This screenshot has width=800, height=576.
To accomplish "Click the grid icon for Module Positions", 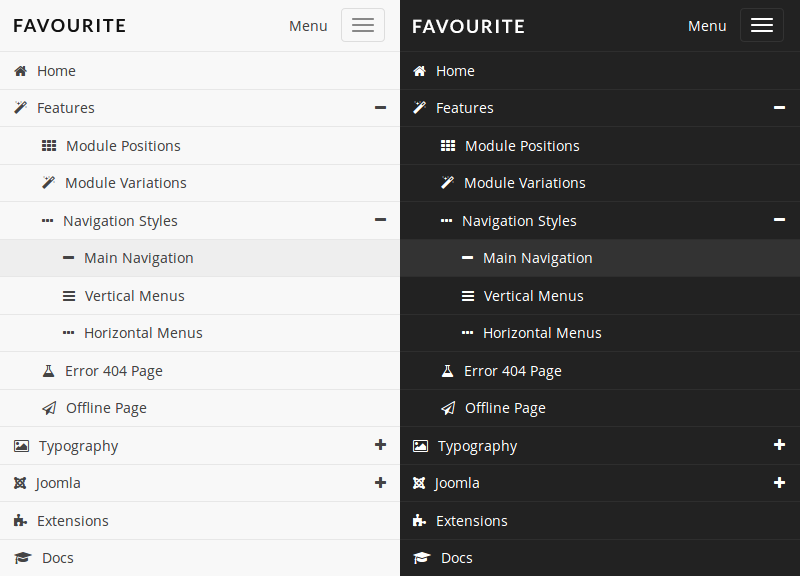I will point(47,145).
